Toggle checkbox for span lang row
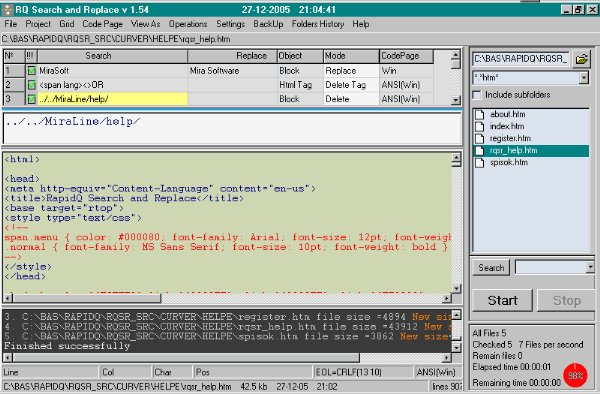Viewport: 600px width, 394px height. [32, 85]
